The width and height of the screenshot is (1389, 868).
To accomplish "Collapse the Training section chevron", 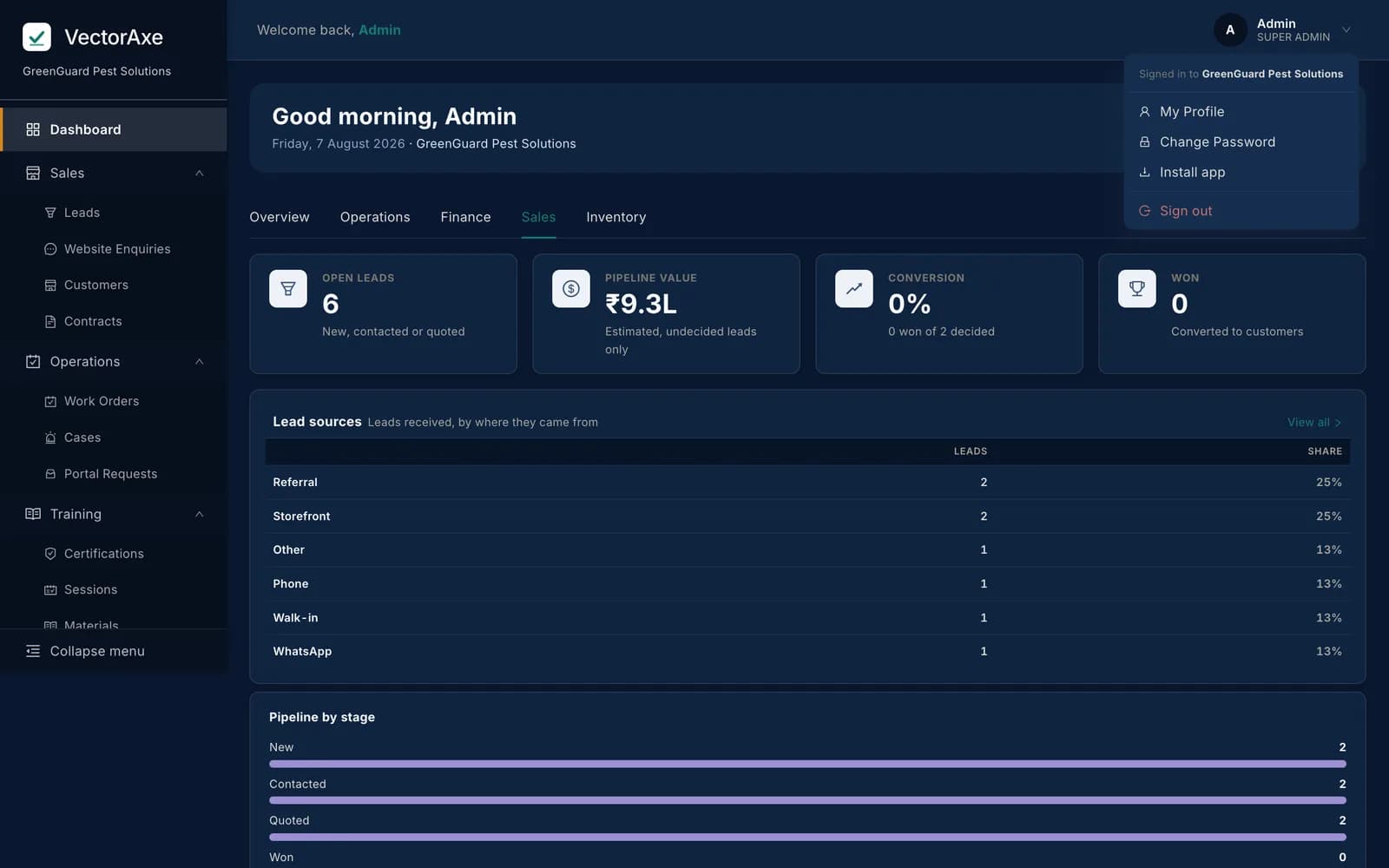I will coord(200,514).
